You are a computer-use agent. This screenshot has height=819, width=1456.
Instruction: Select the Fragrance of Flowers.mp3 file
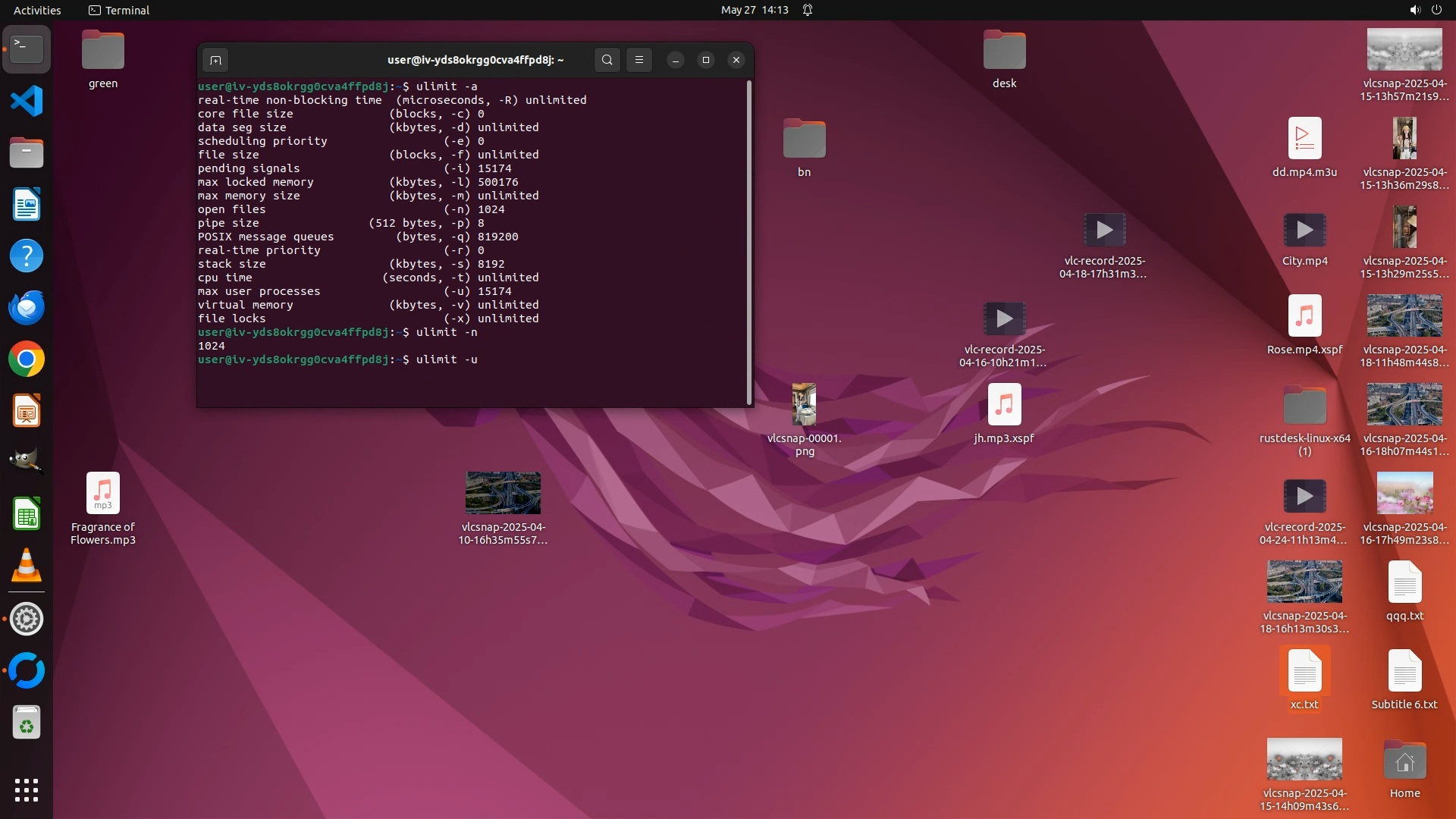pyautogui.click(x=102, y=494)
